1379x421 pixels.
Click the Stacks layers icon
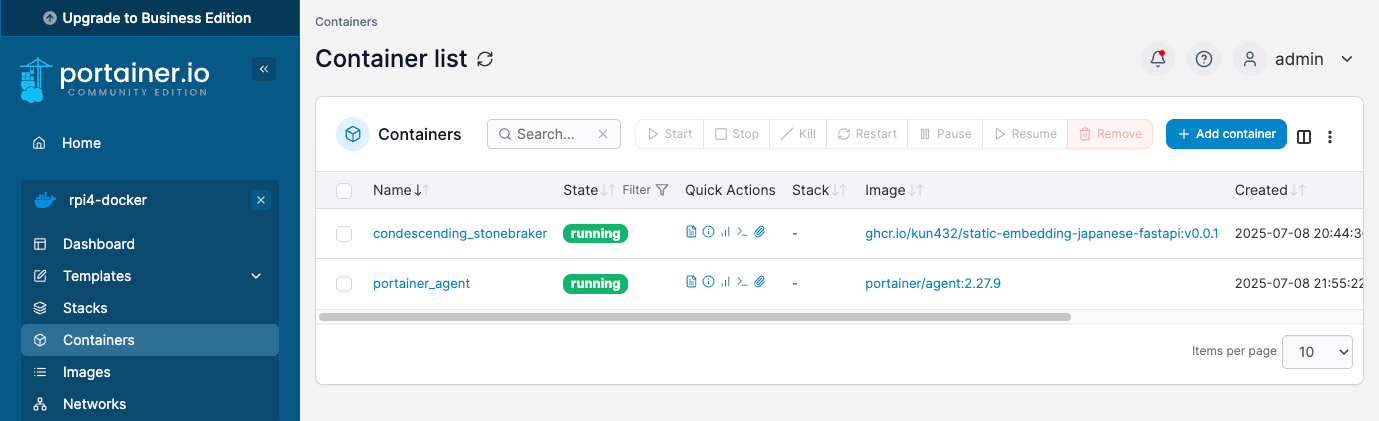pyautogui.click(x=40, y=308)
